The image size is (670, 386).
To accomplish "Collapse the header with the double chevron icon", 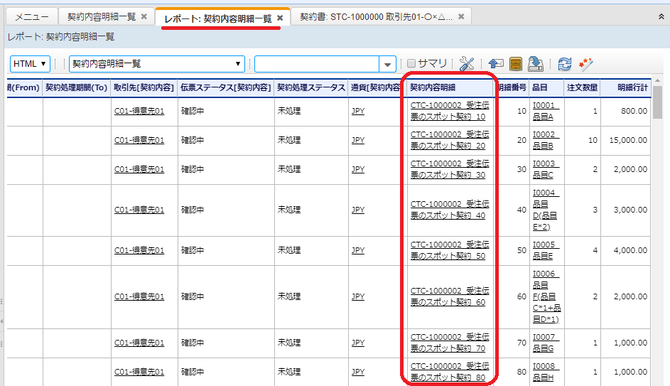I will tap(661, 17).
